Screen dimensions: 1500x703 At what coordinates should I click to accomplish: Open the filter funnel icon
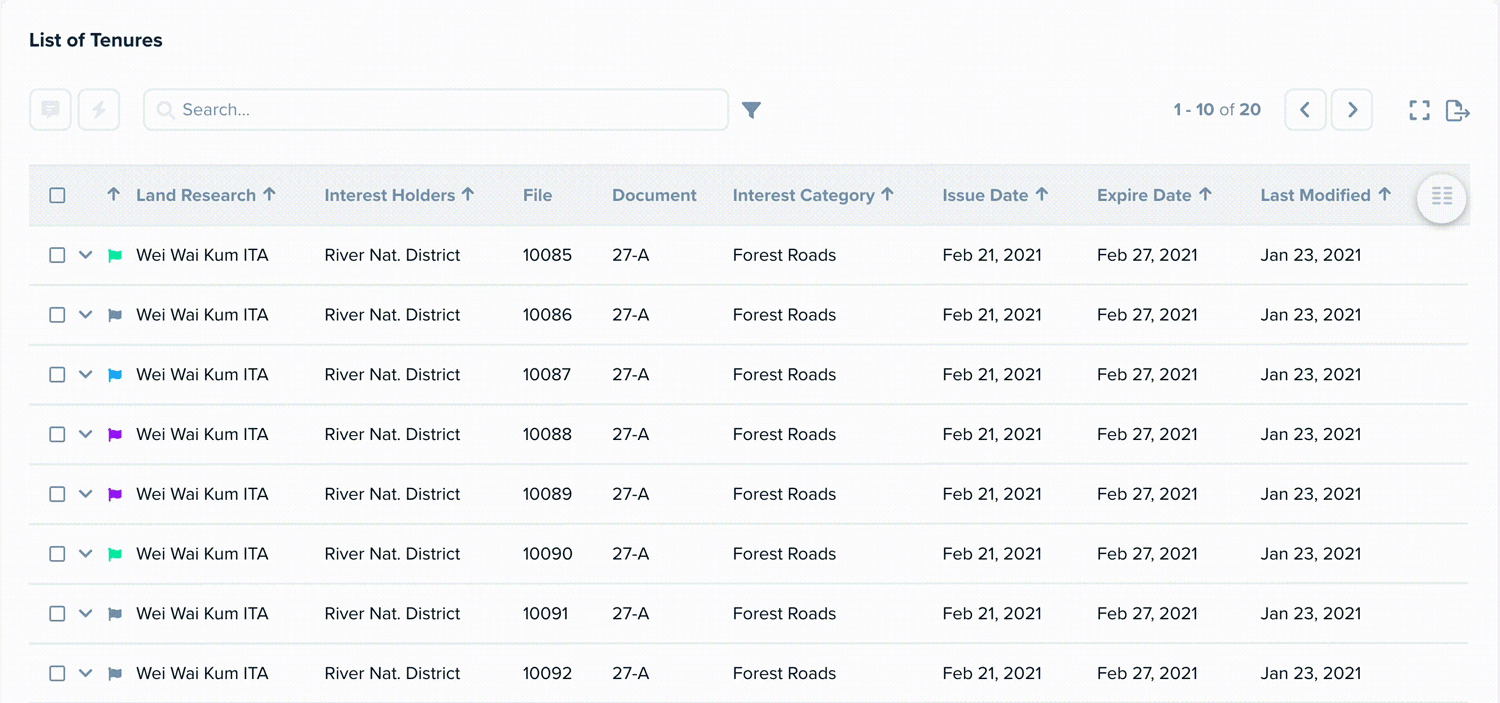[x=752, y=110]
